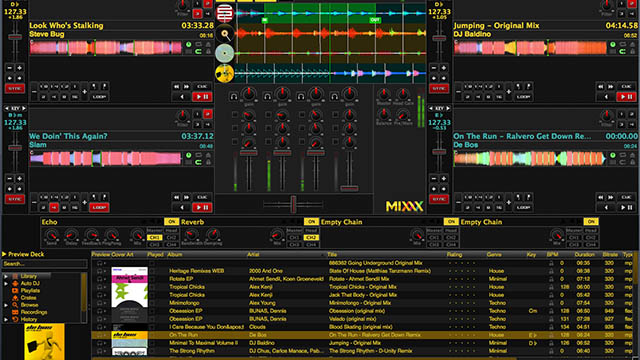This screenshot has width=640, height=360.
Task: Open Crates in the library sidebar
Action: pyautogui.click(x=29, y=298)
